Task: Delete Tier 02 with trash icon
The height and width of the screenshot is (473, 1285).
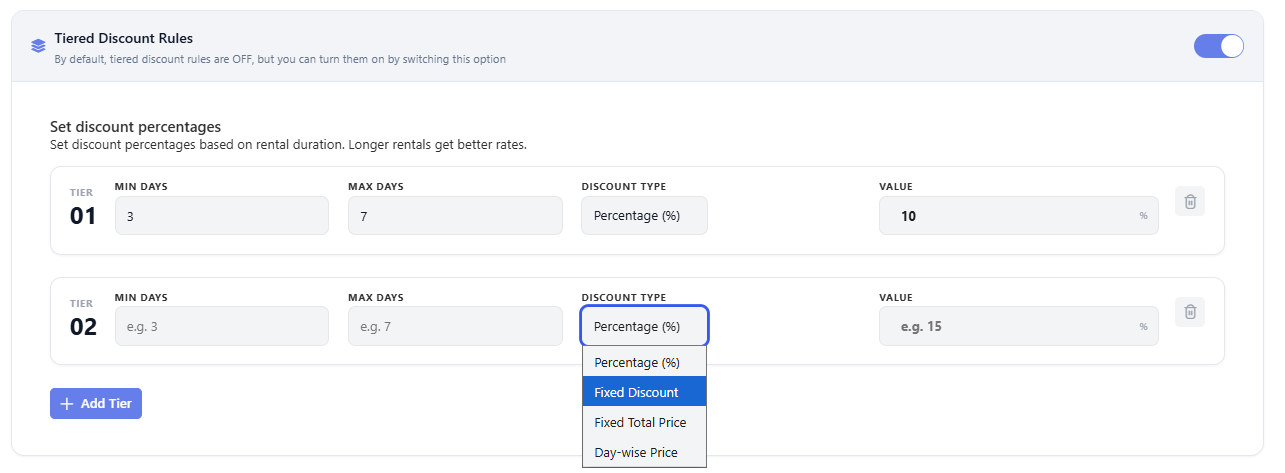Action: click(x=1190, y=312)
